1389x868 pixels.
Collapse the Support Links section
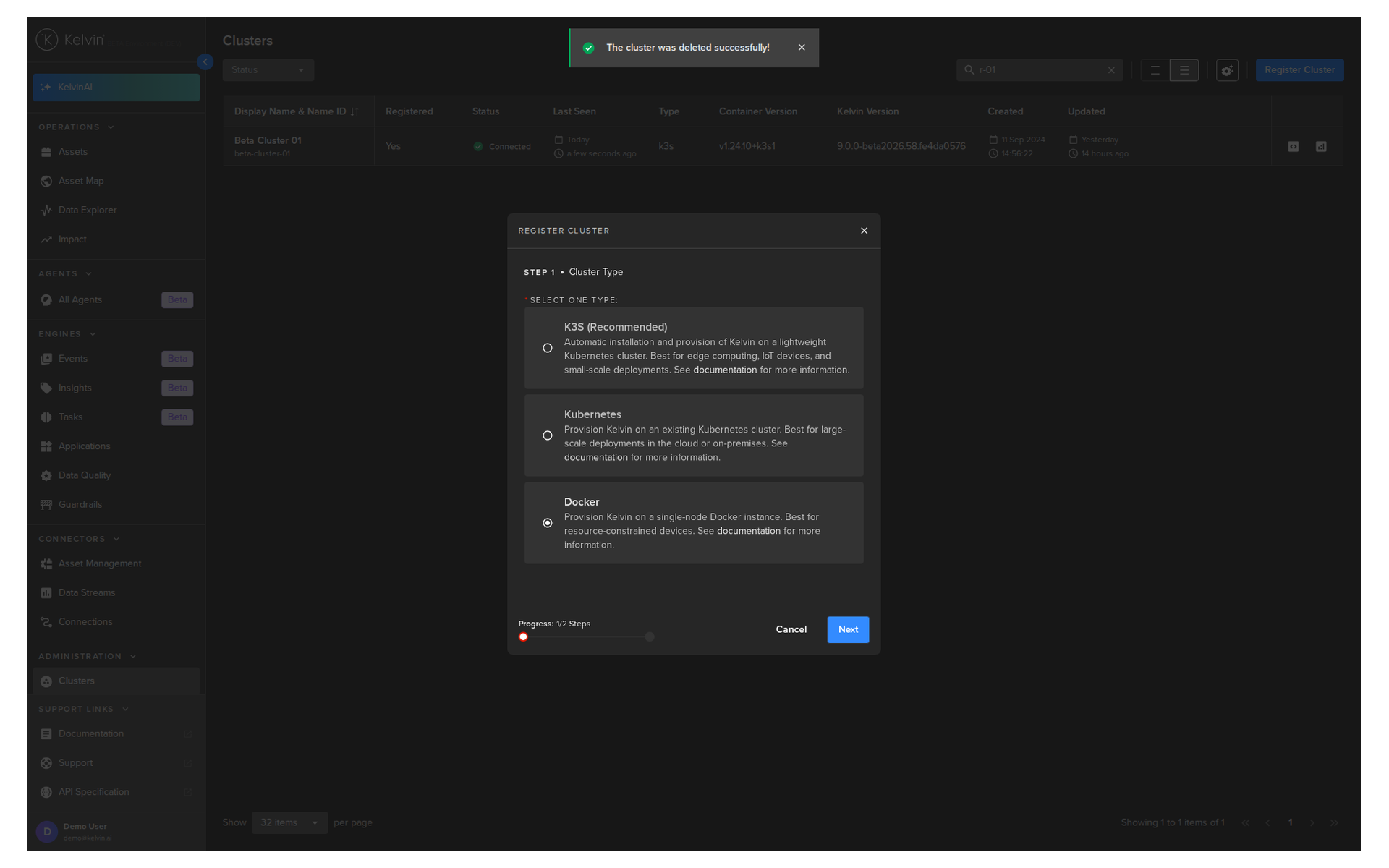coord(125,710)
